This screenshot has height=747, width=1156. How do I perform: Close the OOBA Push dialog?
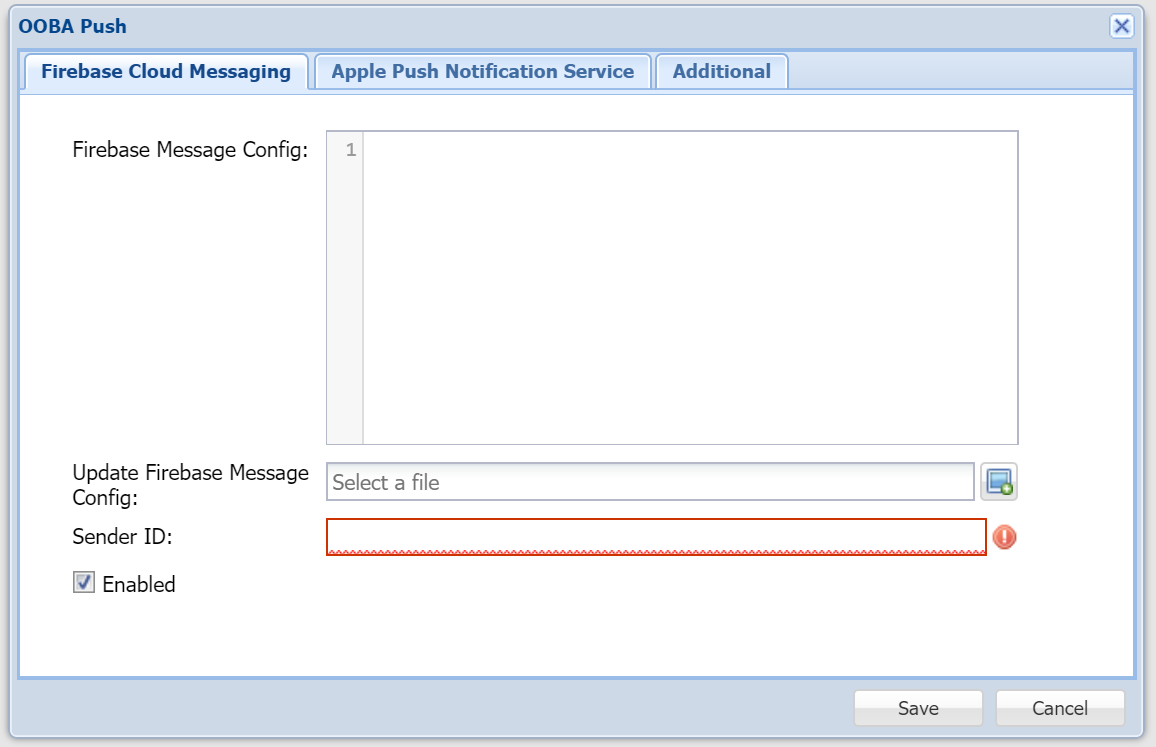(1121, 27)
